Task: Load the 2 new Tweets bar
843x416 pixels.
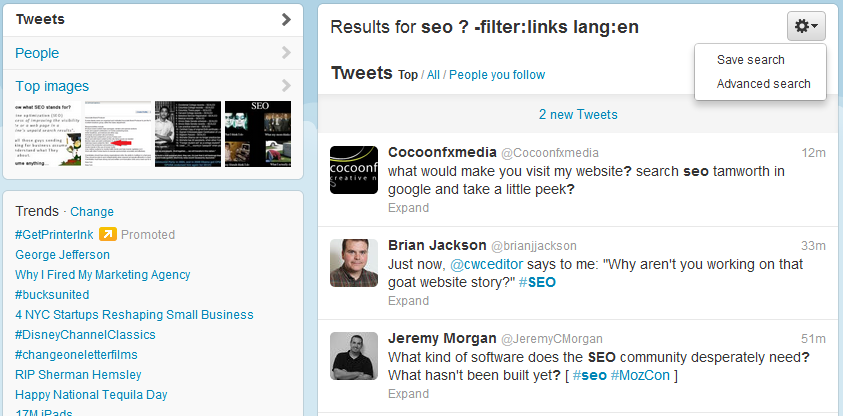Action: 578,114
